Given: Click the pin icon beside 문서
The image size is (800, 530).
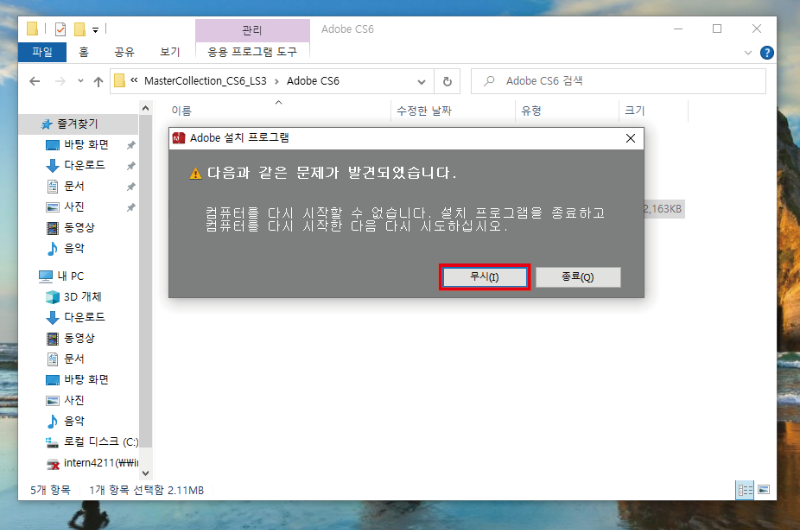Looking at the screenshot, I should [131, 187].
